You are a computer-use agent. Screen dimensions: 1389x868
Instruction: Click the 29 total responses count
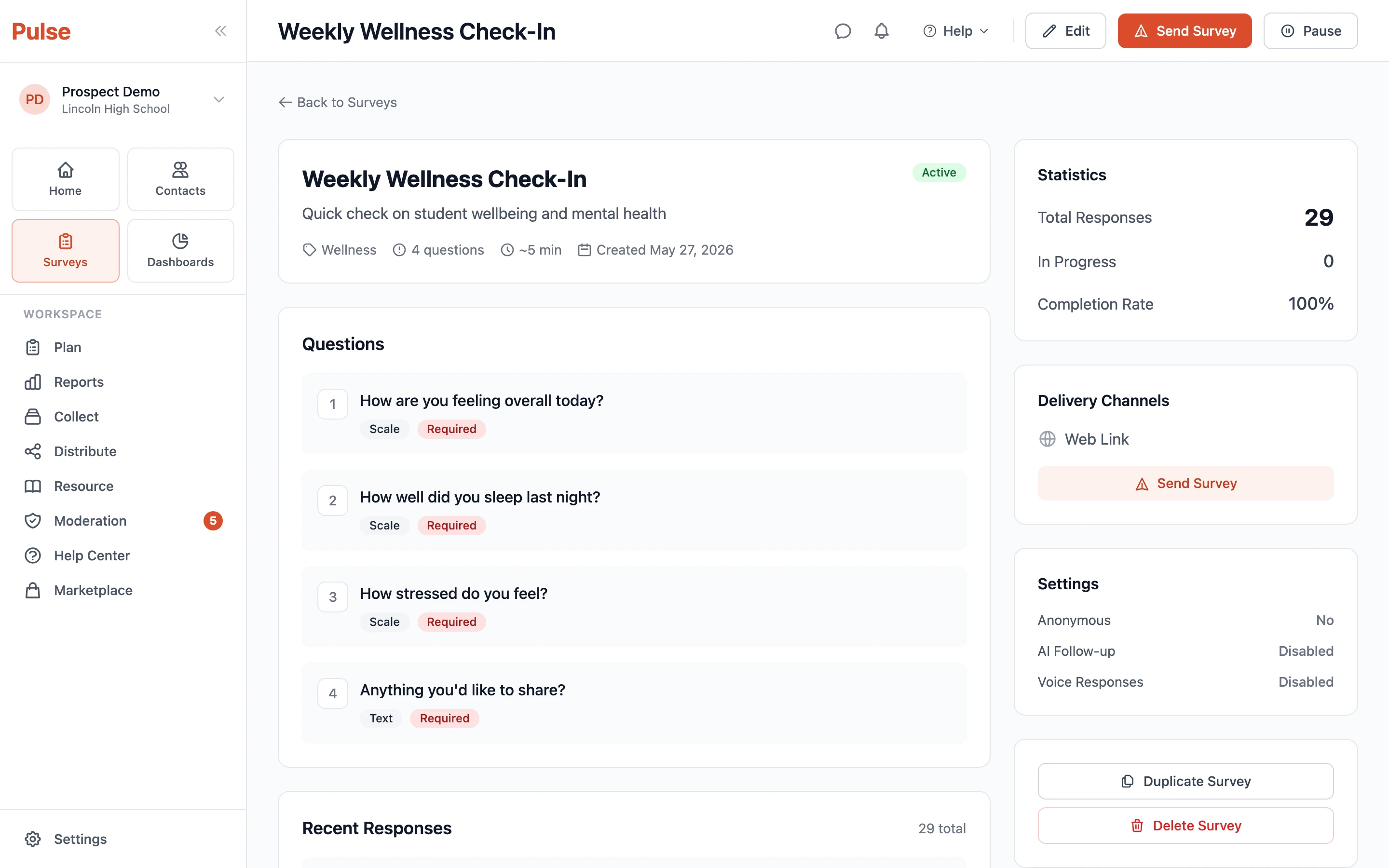point(942,828)
